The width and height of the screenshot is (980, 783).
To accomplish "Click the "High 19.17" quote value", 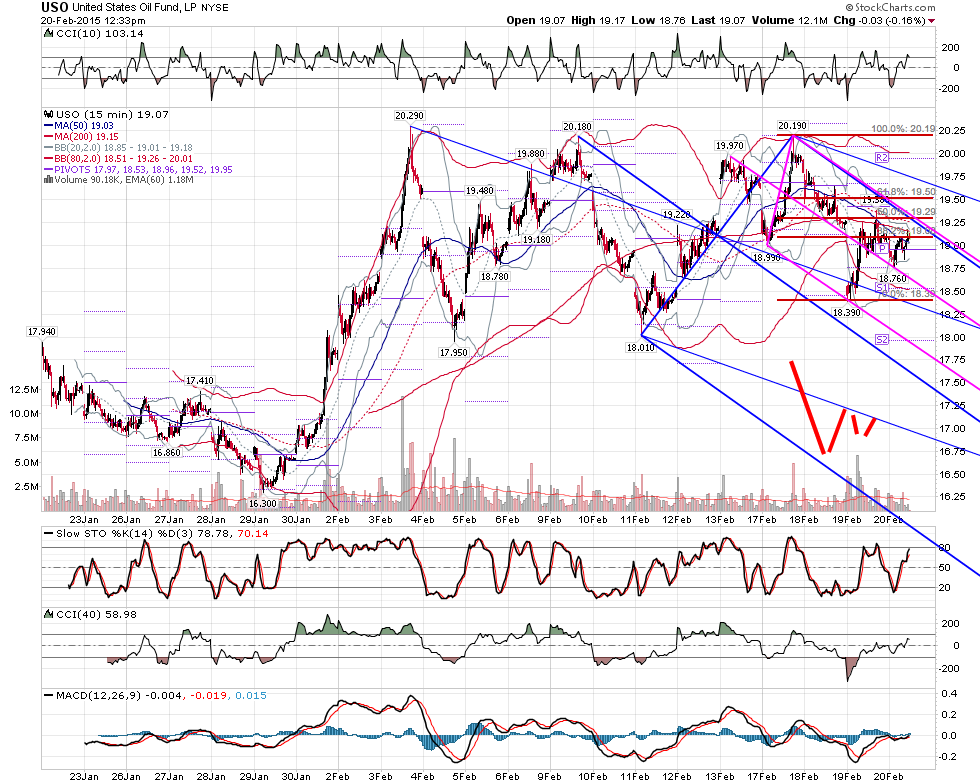I will pyautogui.click(x=598, y=21).
